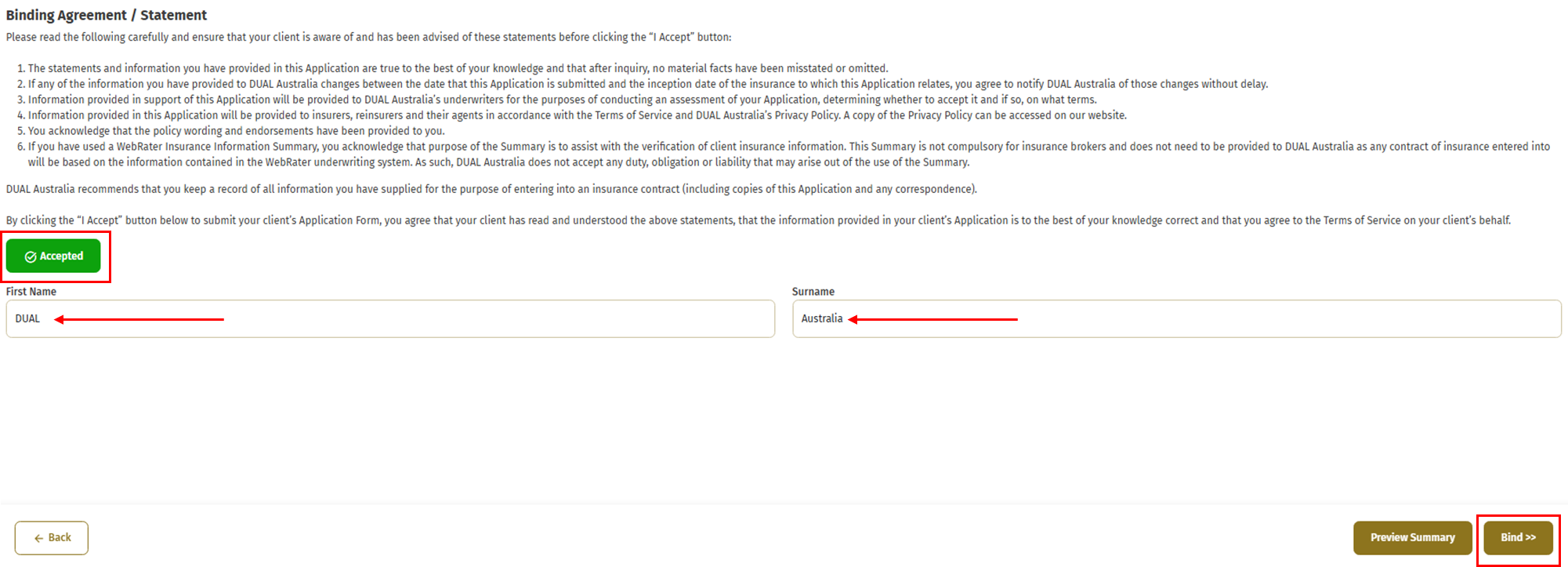This screenshot has height=567, width=1568.
Task: Click statement 5 about policy wording and endorsements
Action: point(236,131)
